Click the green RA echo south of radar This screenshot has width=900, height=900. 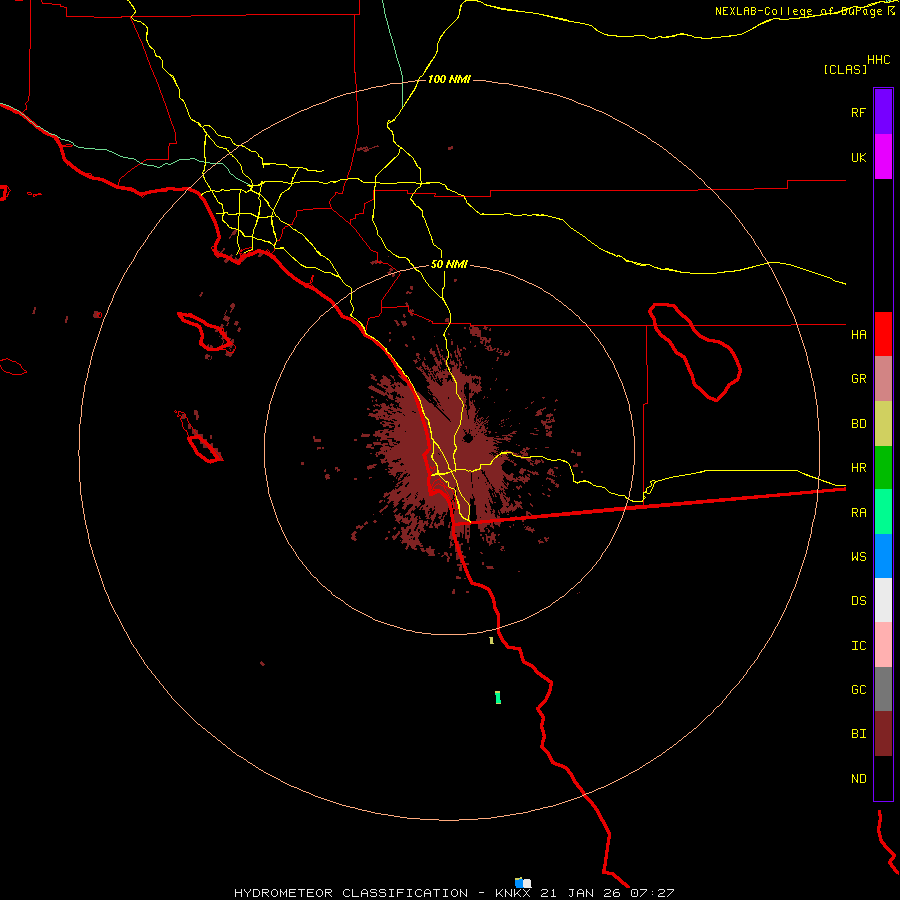tap(498, 697)
